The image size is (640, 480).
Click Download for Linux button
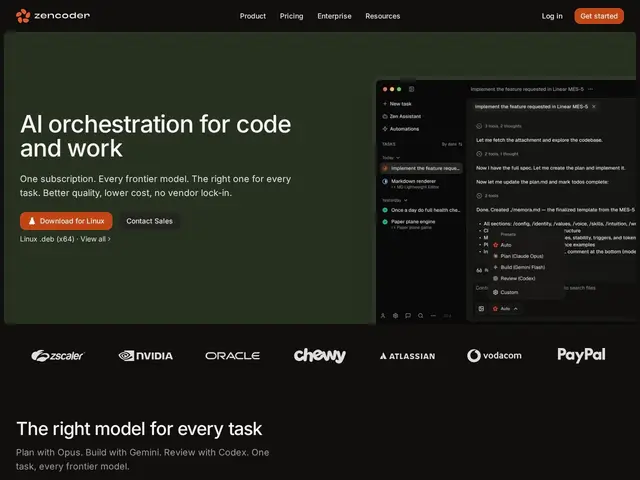[x=66, y=221]
